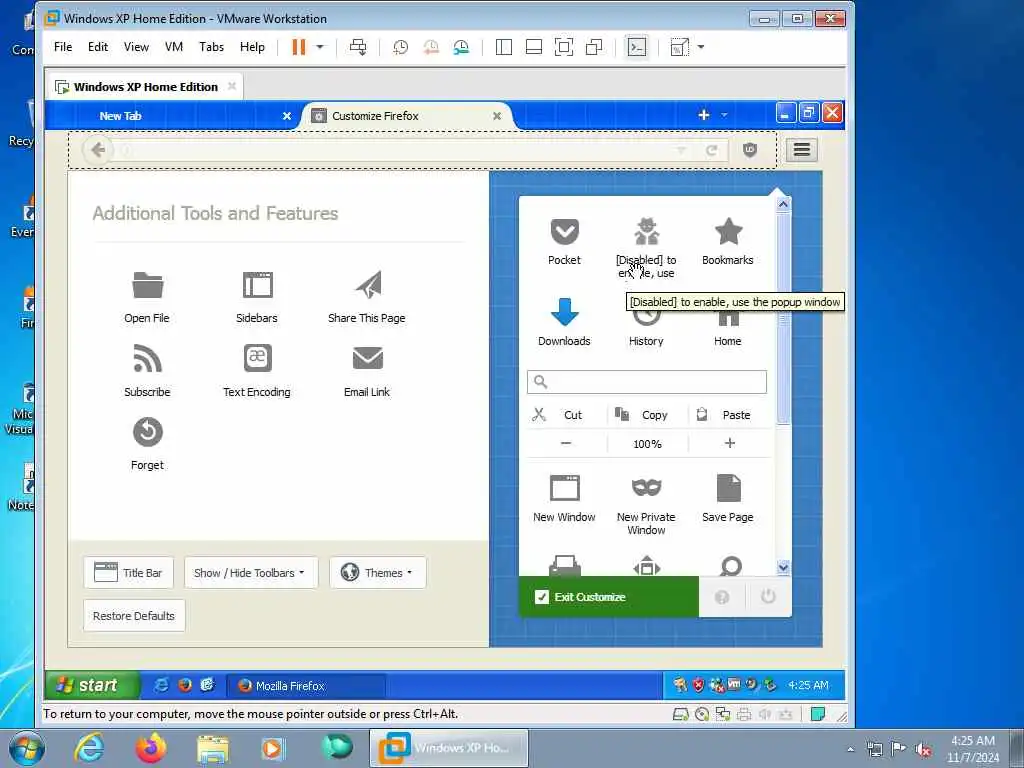Click VMware send Ctrl+Alt+Del icon

[x=358, y=47]
